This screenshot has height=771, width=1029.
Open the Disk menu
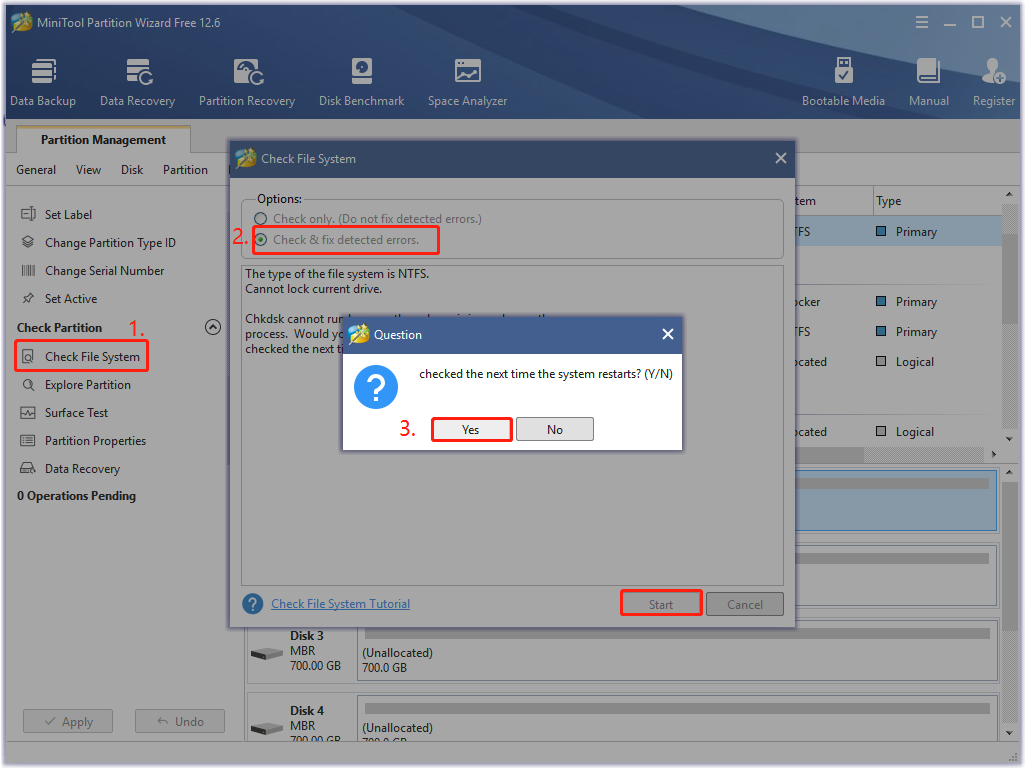pos(132,170)
